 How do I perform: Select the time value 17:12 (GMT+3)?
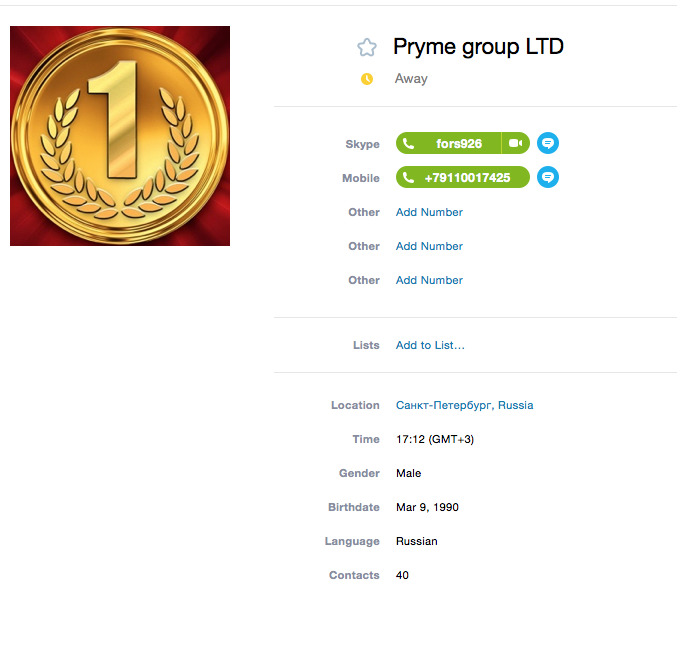[x=435, y=439]
